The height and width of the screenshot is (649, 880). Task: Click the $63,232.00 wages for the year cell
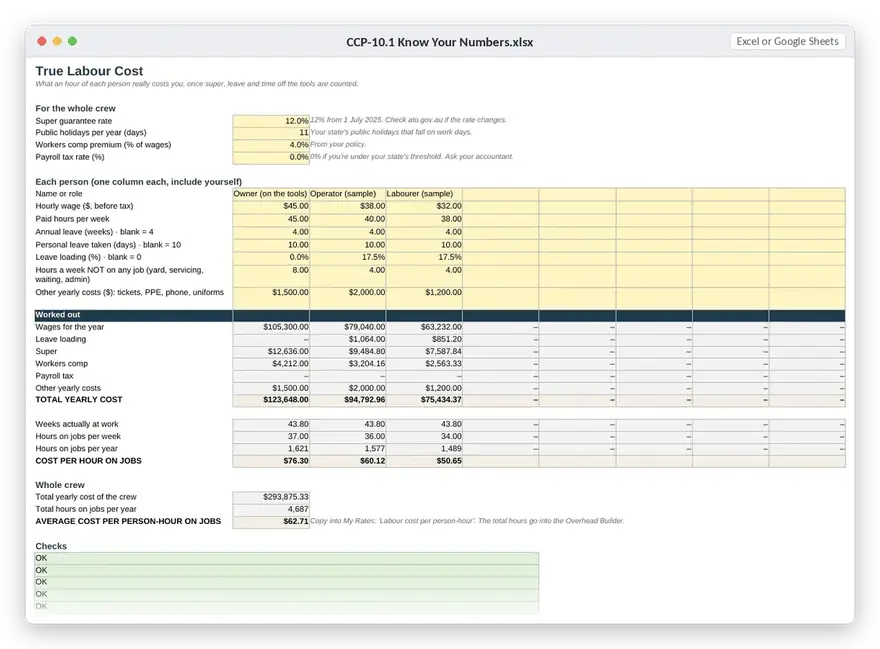click(424, 327)
